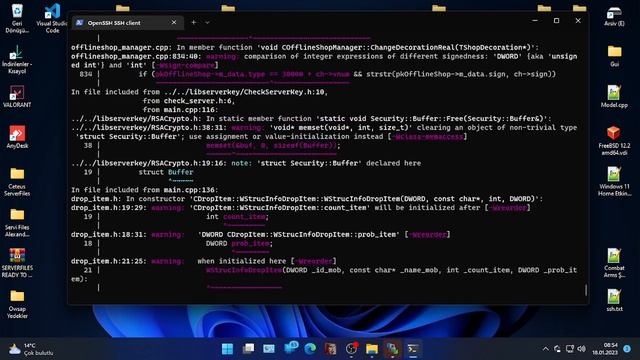This screenshot has height=360, width=640.
Task: Switch to the Terminal taskbar icon
Action: pyautogui.click(x=413, y=349)
